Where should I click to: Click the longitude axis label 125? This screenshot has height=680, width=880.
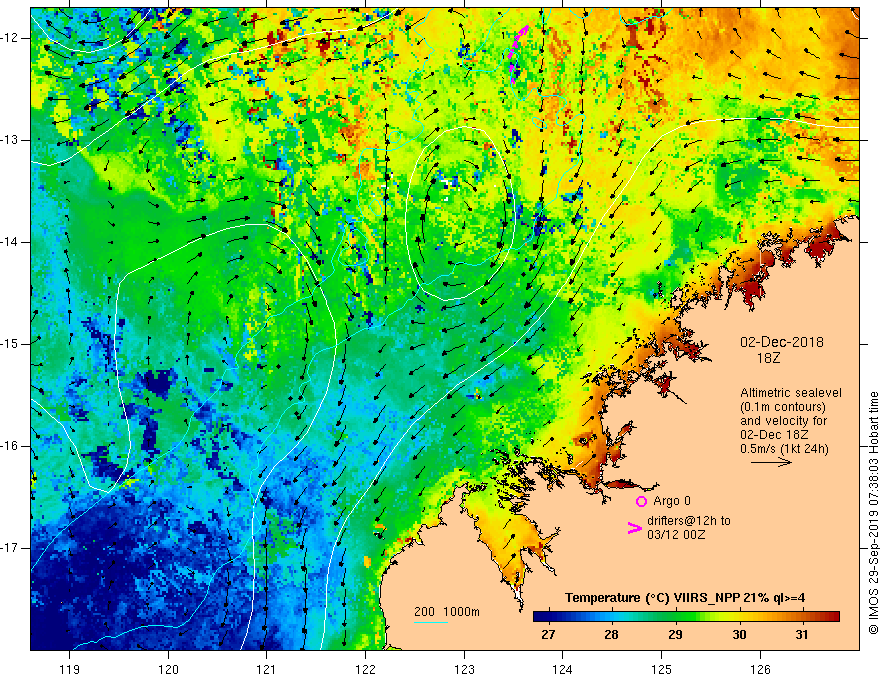pyautogui.click(x=662, y=669)
